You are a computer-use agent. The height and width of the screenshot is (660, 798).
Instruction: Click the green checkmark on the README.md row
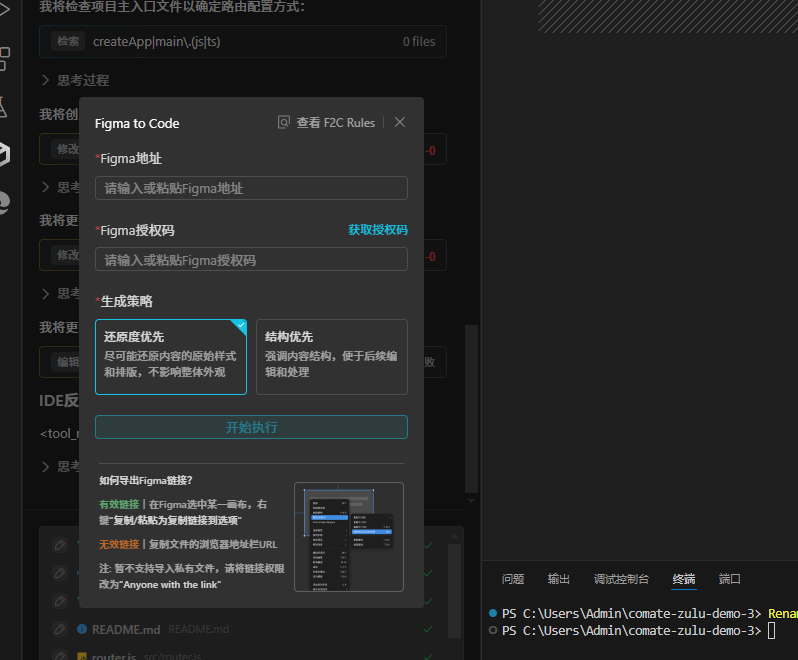tap(429, 629)
